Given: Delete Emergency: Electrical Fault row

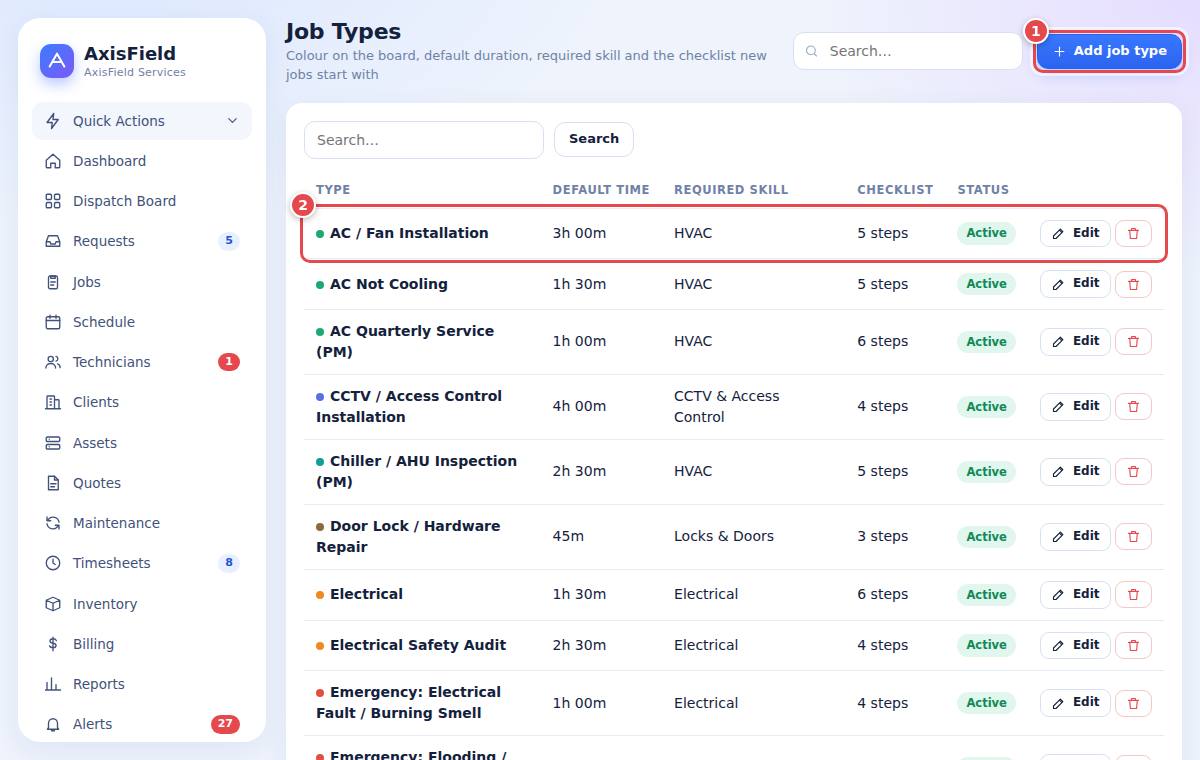Looking at the screenshot, I should tap(1133, 702).
